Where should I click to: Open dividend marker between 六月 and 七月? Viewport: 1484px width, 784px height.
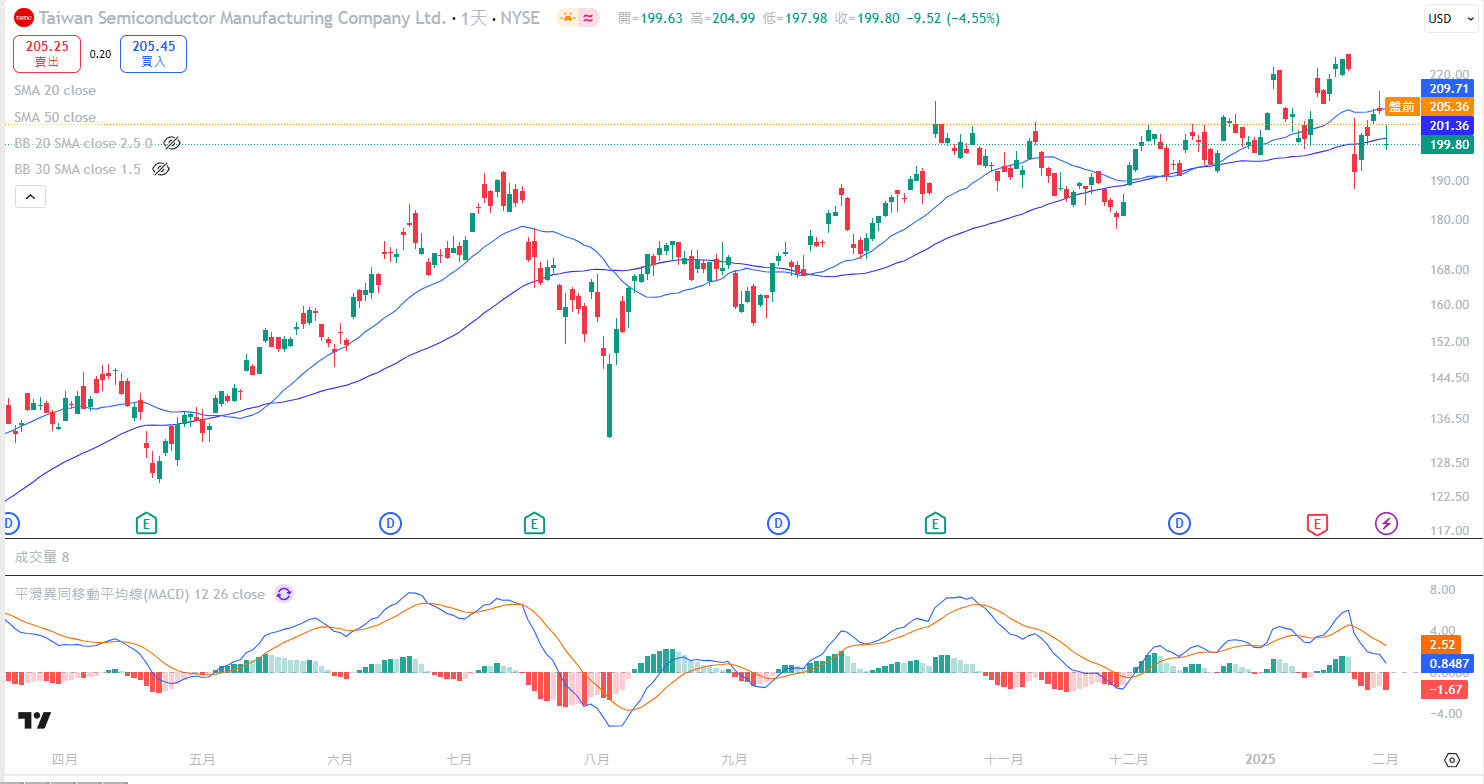(x=391, y=523)
